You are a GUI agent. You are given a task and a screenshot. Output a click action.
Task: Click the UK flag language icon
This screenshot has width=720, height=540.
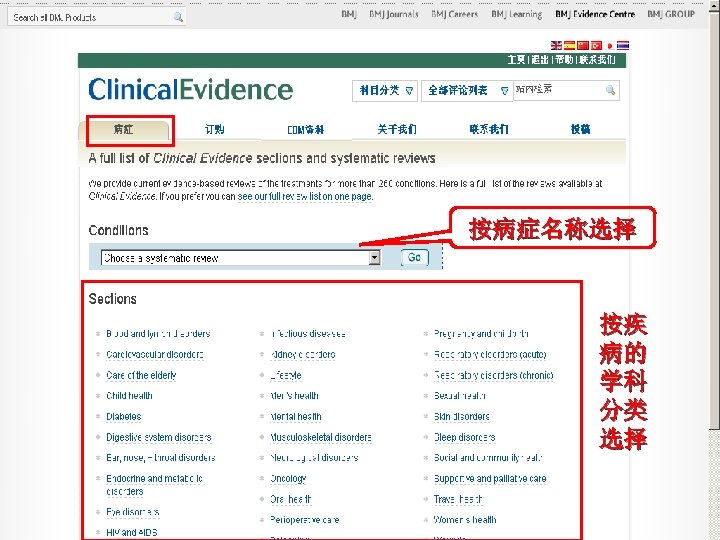[556, 45]
